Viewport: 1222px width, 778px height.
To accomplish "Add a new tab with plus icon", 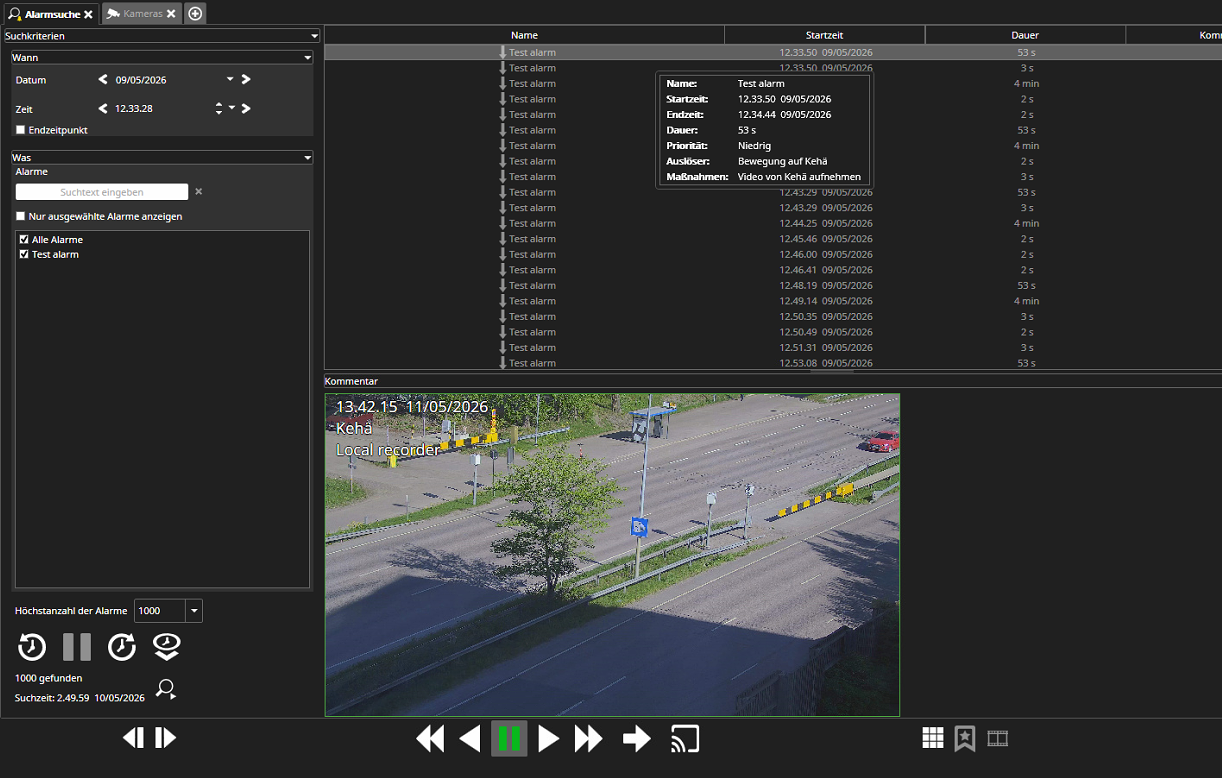I will [x=195, y=14].
